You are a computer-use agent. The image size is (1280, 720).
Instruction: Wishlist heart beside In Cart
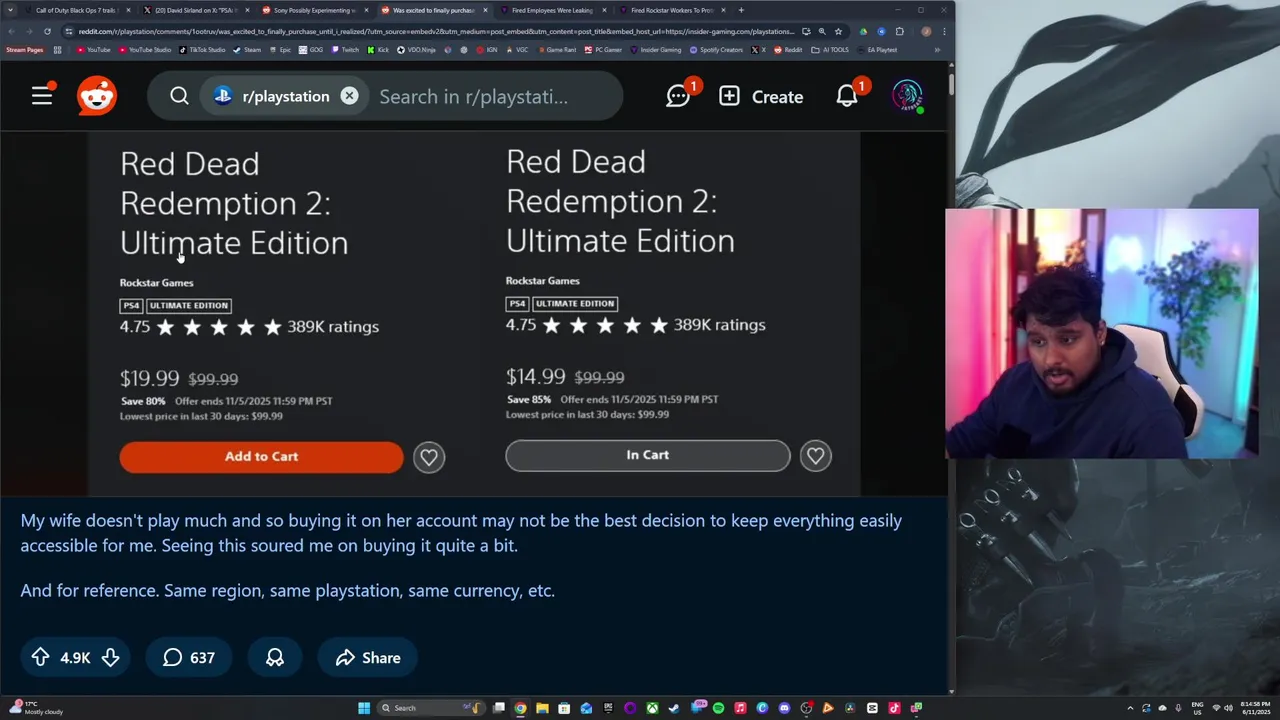tap(815, 455)
